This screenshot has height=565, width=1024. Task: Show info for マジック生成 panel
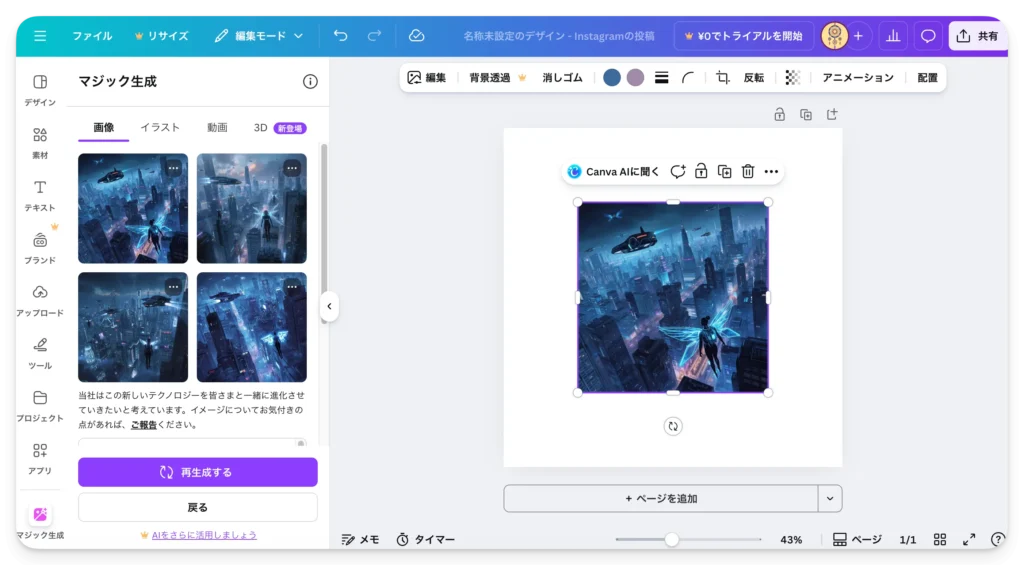(310, 82)
